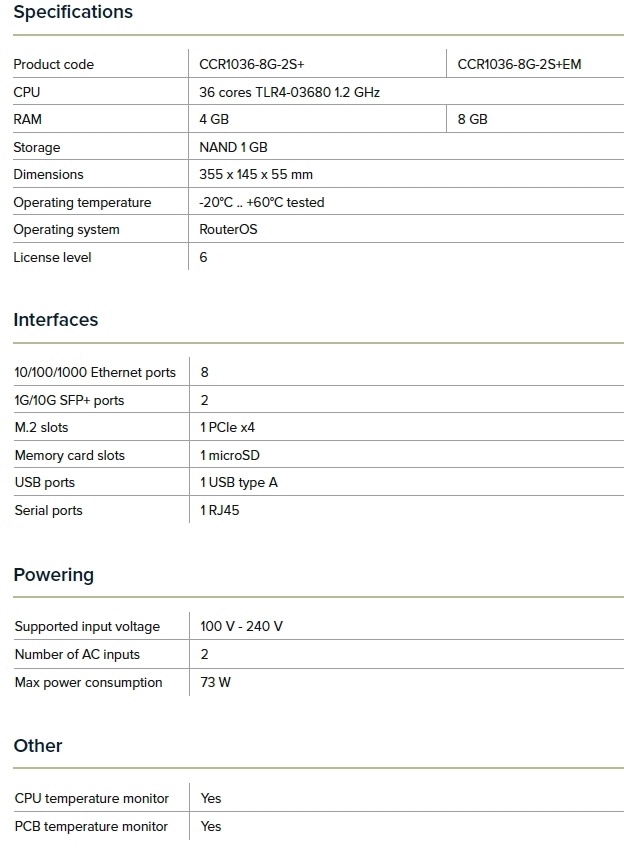Viewport: 624px width, 850px height.
Task: Click the NAND 1 GB storage value
Action: coord(233,147)
